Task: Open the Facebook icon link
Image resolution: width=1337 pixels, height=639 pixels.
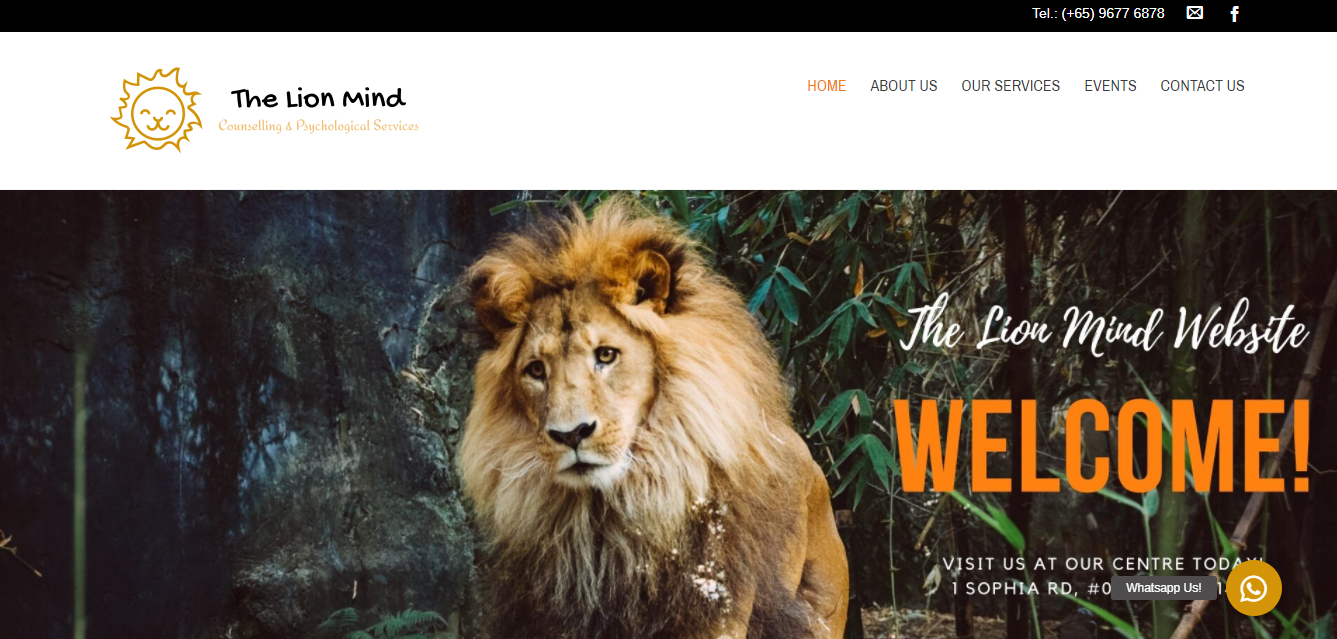Action: (1235, 14)
